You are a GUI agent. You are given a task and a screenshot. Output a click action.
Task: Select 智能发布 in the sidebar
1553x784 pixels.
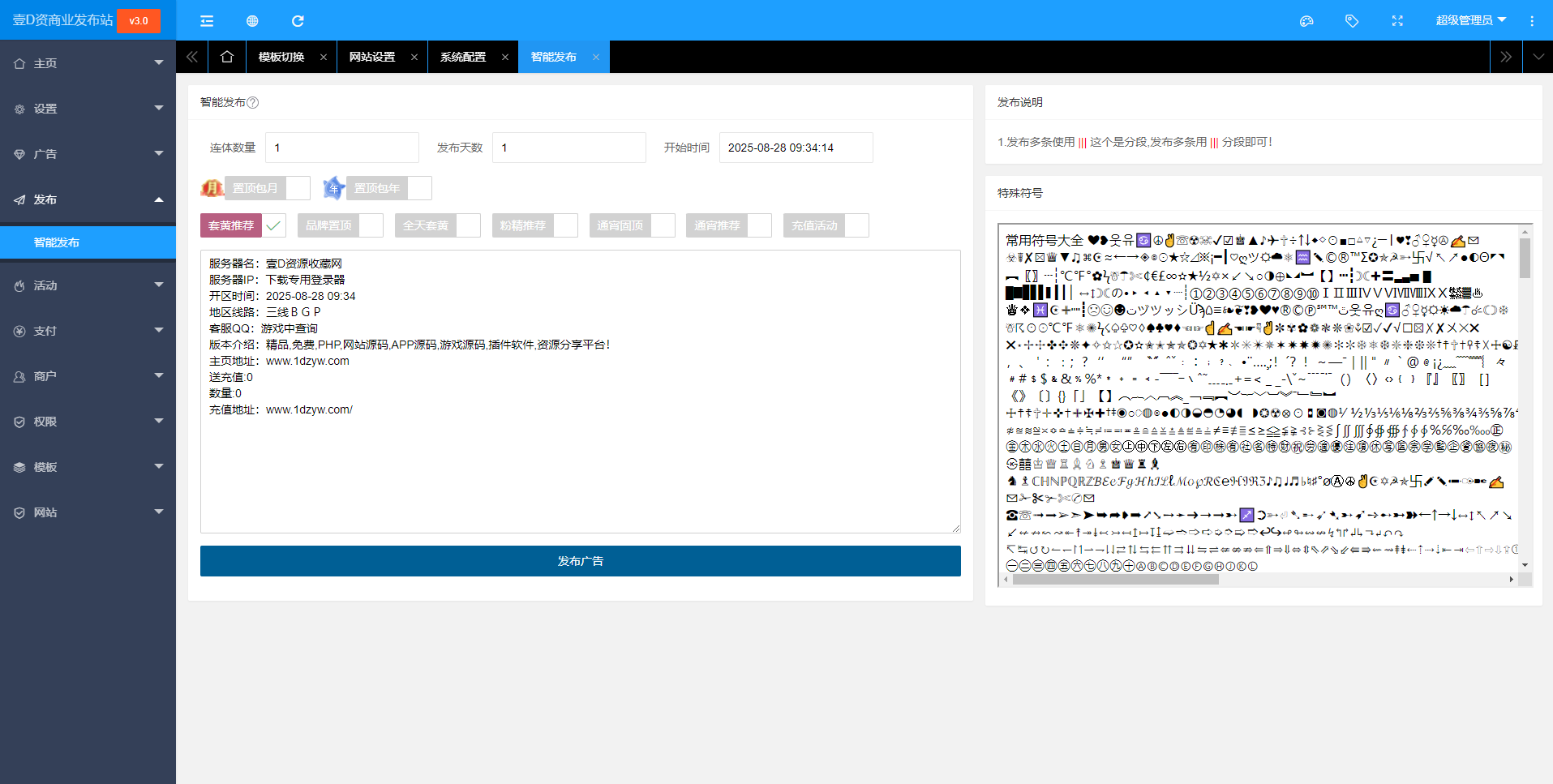pos(55,242)
